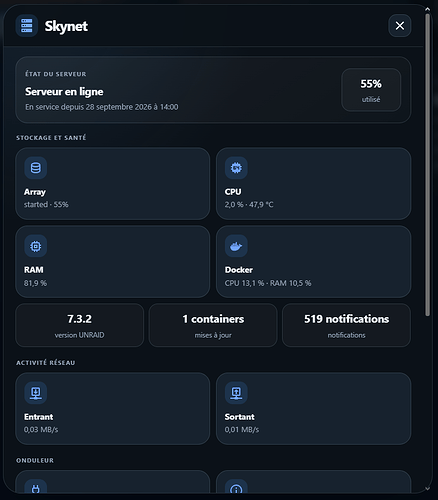This screenshot has height=500, width=438.
Task: Click the Onduleur power plug icon
Action: coord(36,487)
